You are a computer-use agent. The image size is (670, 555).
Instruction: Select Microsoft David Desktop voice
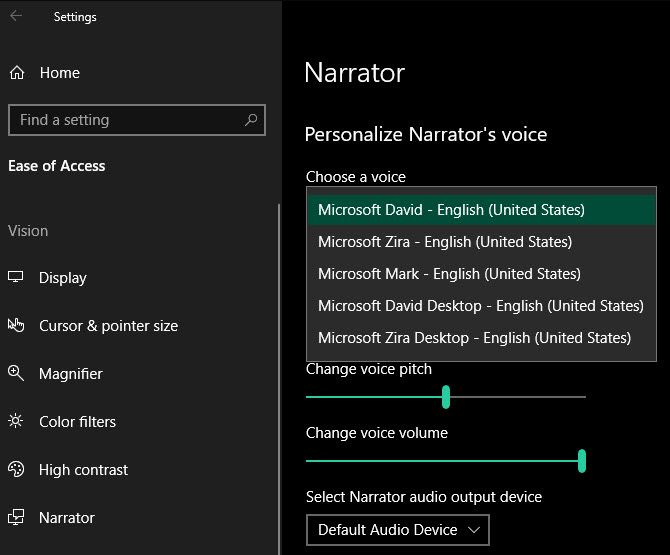481,306
